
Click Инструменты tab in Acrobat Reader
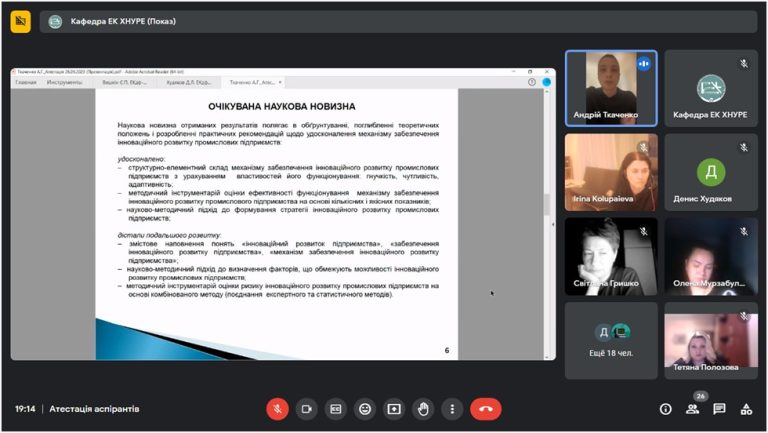click(x=64, y=82)
